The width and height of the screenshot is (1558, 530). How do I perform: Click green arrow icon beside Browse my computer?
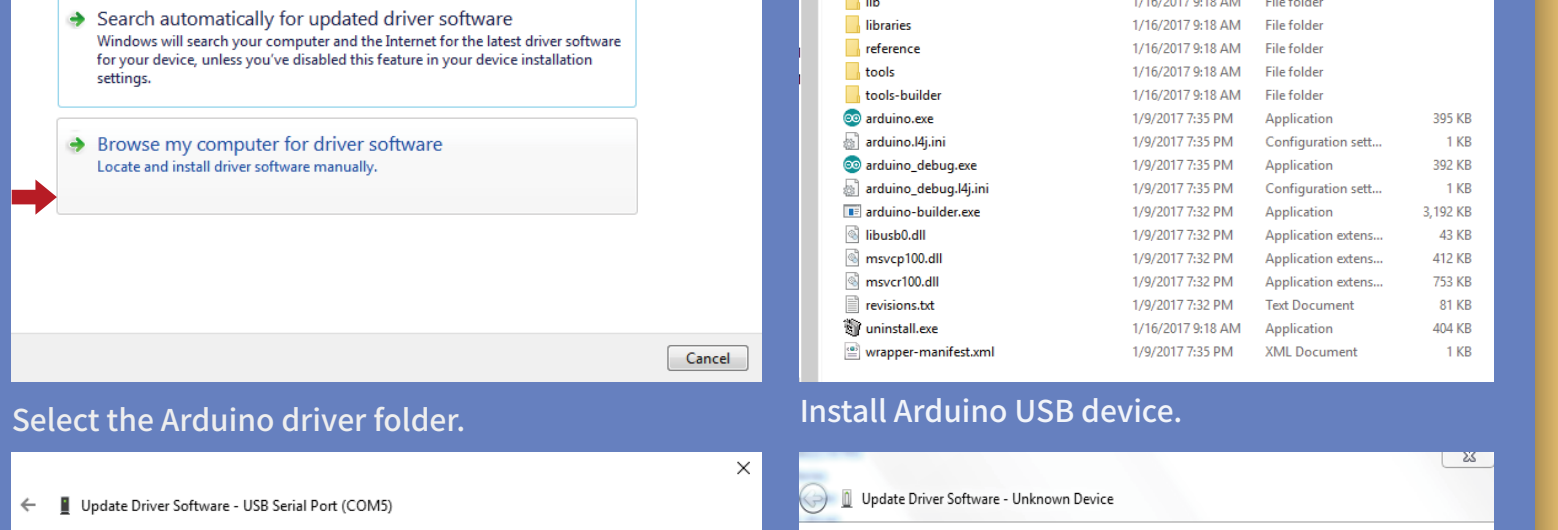(x=77, y=145)
